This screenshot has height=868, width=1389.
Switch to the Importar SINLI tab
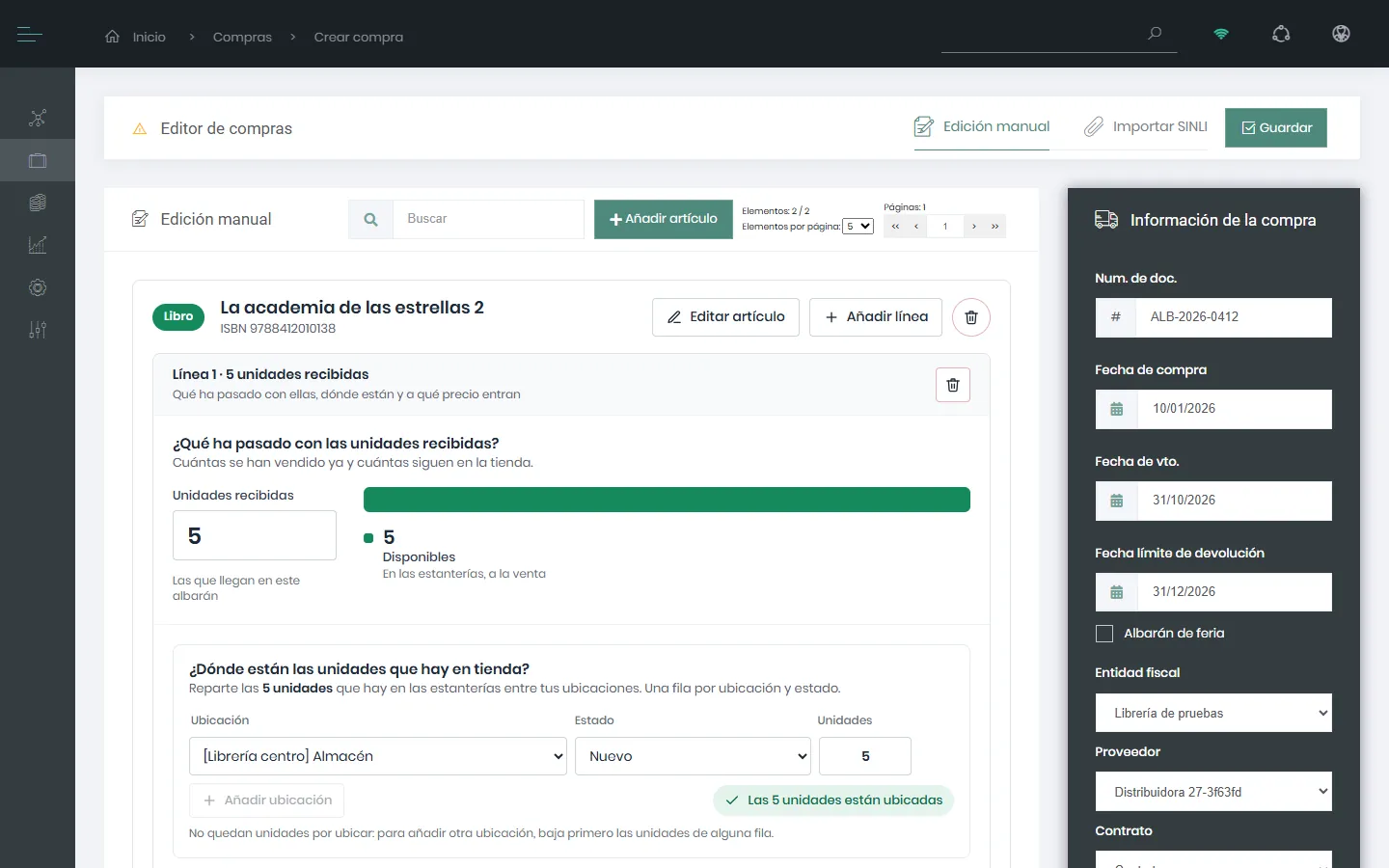(1145, 127)
